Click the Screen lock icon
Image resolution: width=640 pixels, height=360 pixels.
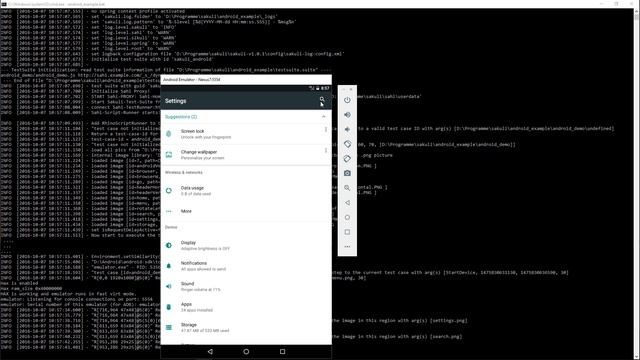pyautogui.click(x=169, y=134)
